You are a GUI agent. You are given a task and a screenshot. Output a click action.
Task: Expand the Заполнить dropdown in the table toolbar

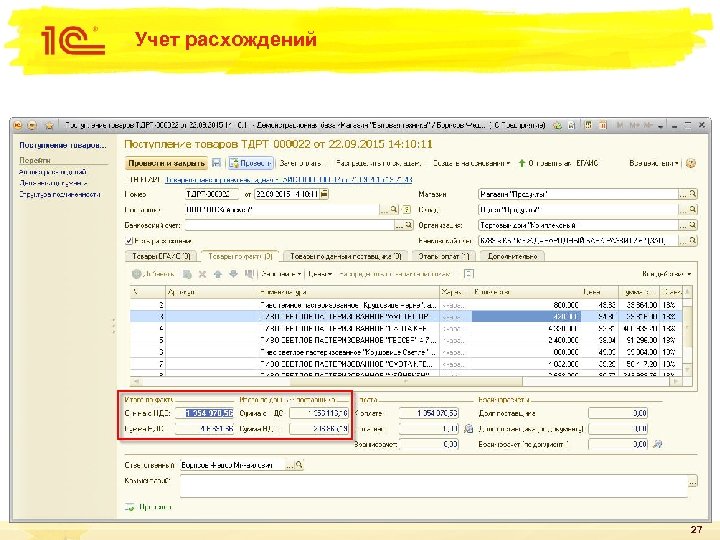tap(281, 274)
